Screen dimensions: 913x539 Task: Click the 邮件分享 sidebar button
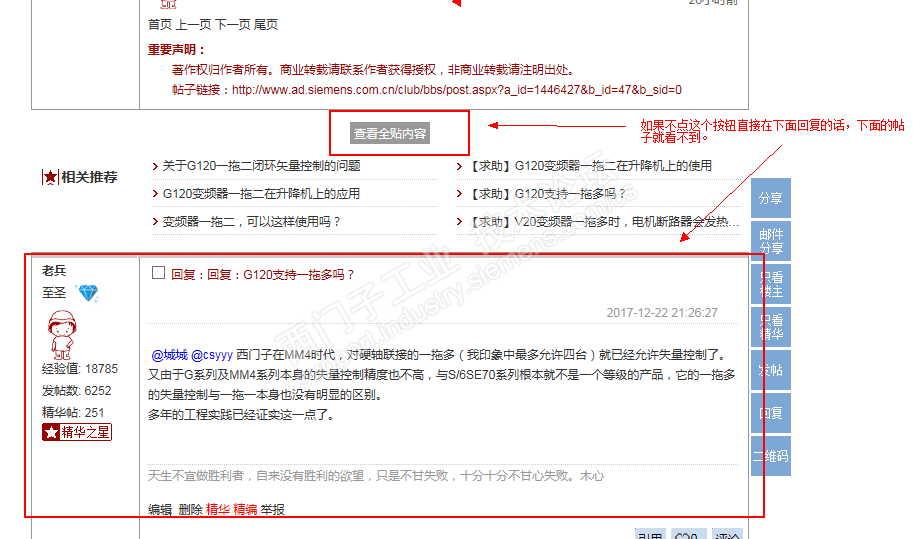tap(771, 241)
